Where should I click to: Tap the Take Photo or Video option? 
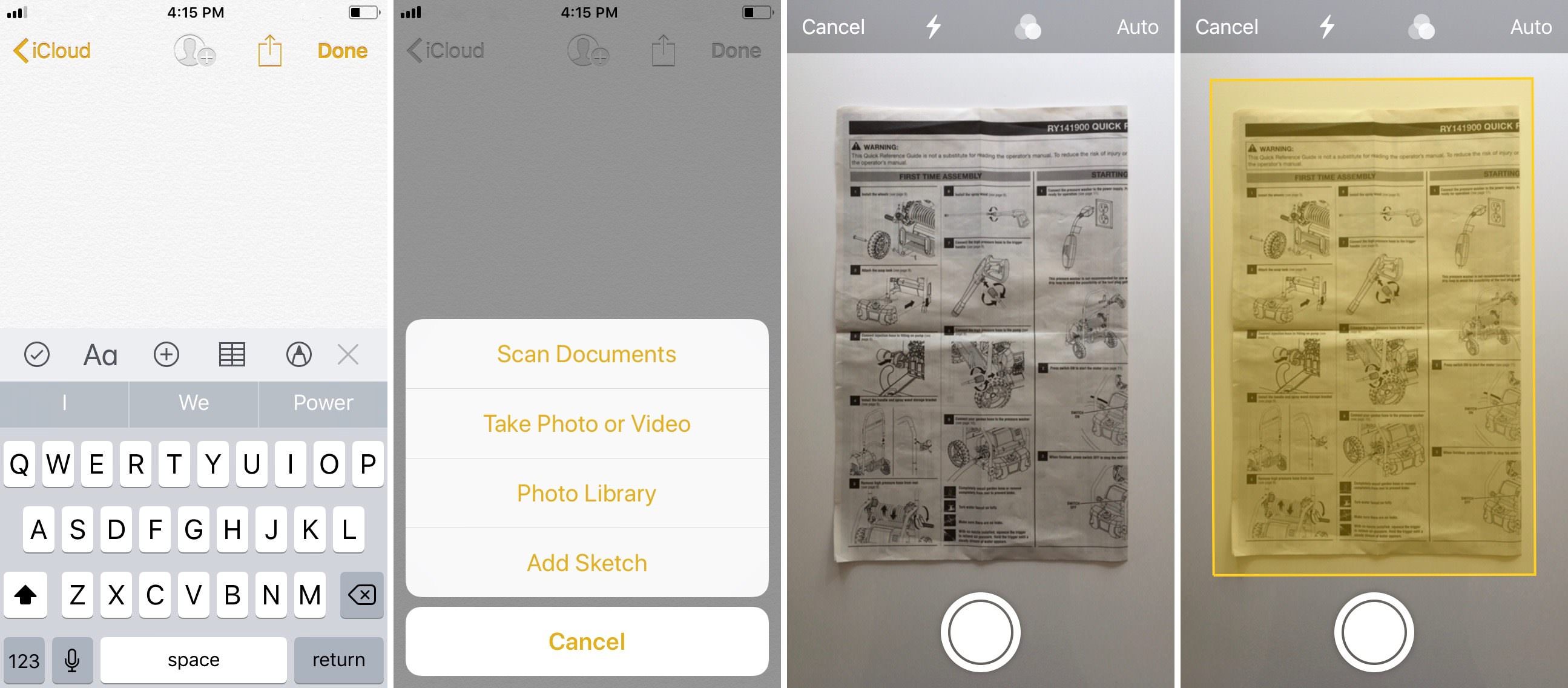click(x=587, y=420)
